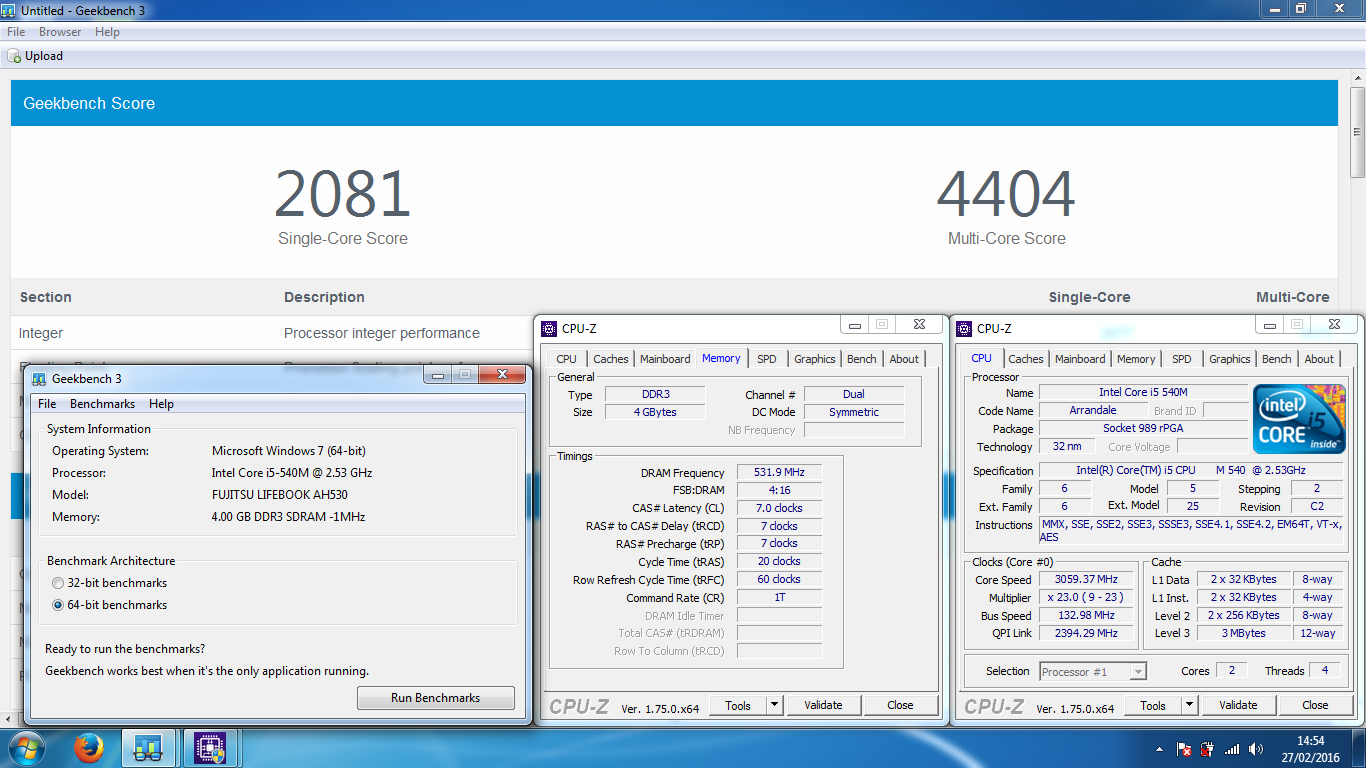Open the Action Center flag icon
Screen dimensions: 1366x768
(x=1183, y=749)
